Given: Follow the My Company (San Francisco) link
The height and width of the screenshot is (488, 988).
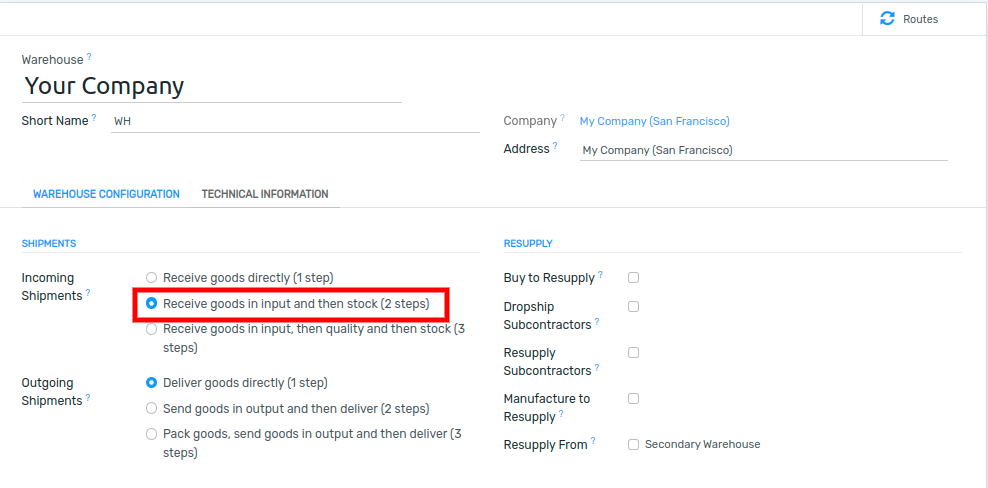Looking at the screenshot, I should pos(655,121).
